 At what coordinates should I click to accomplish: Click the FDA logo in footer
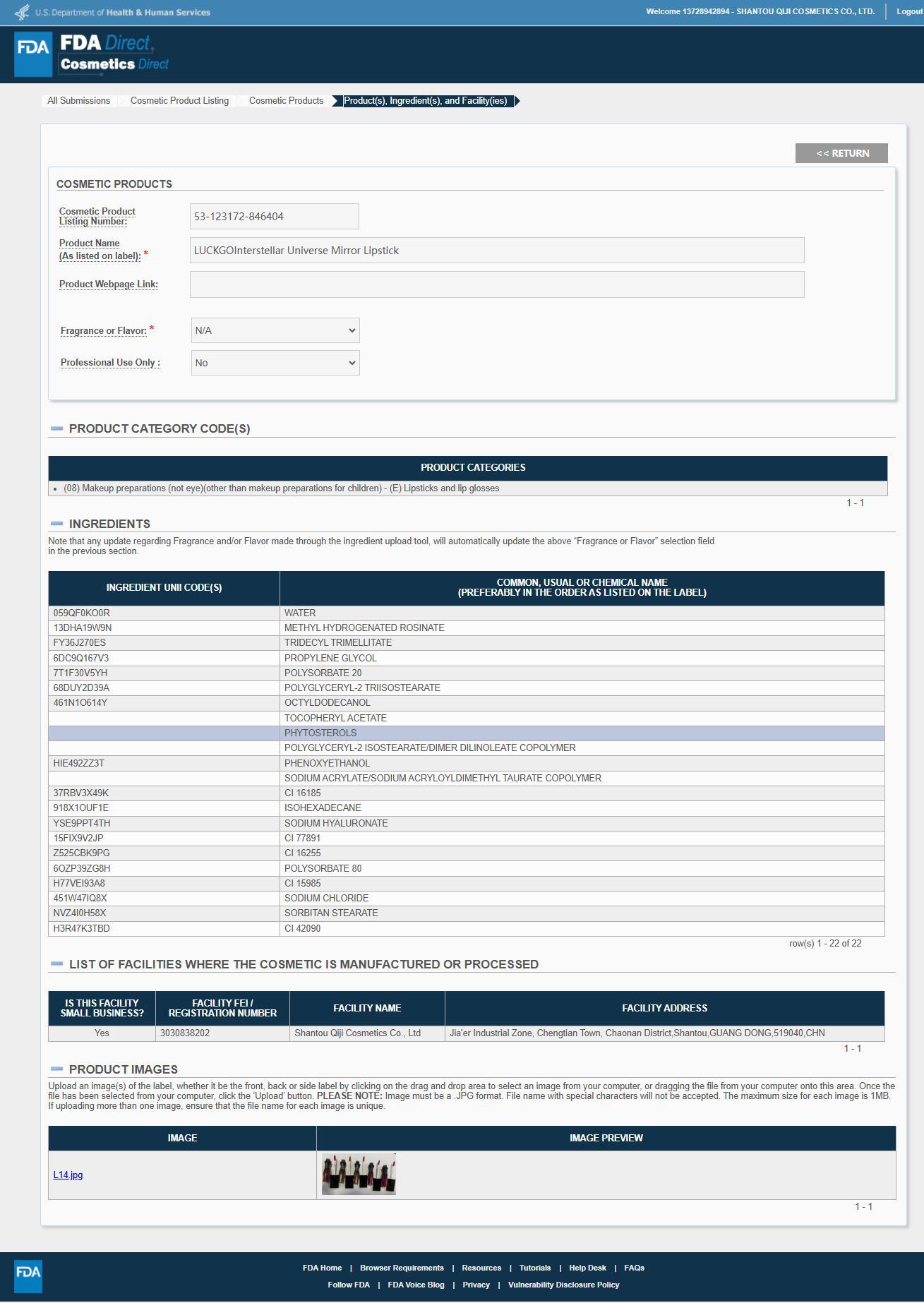click(28, 1276)
